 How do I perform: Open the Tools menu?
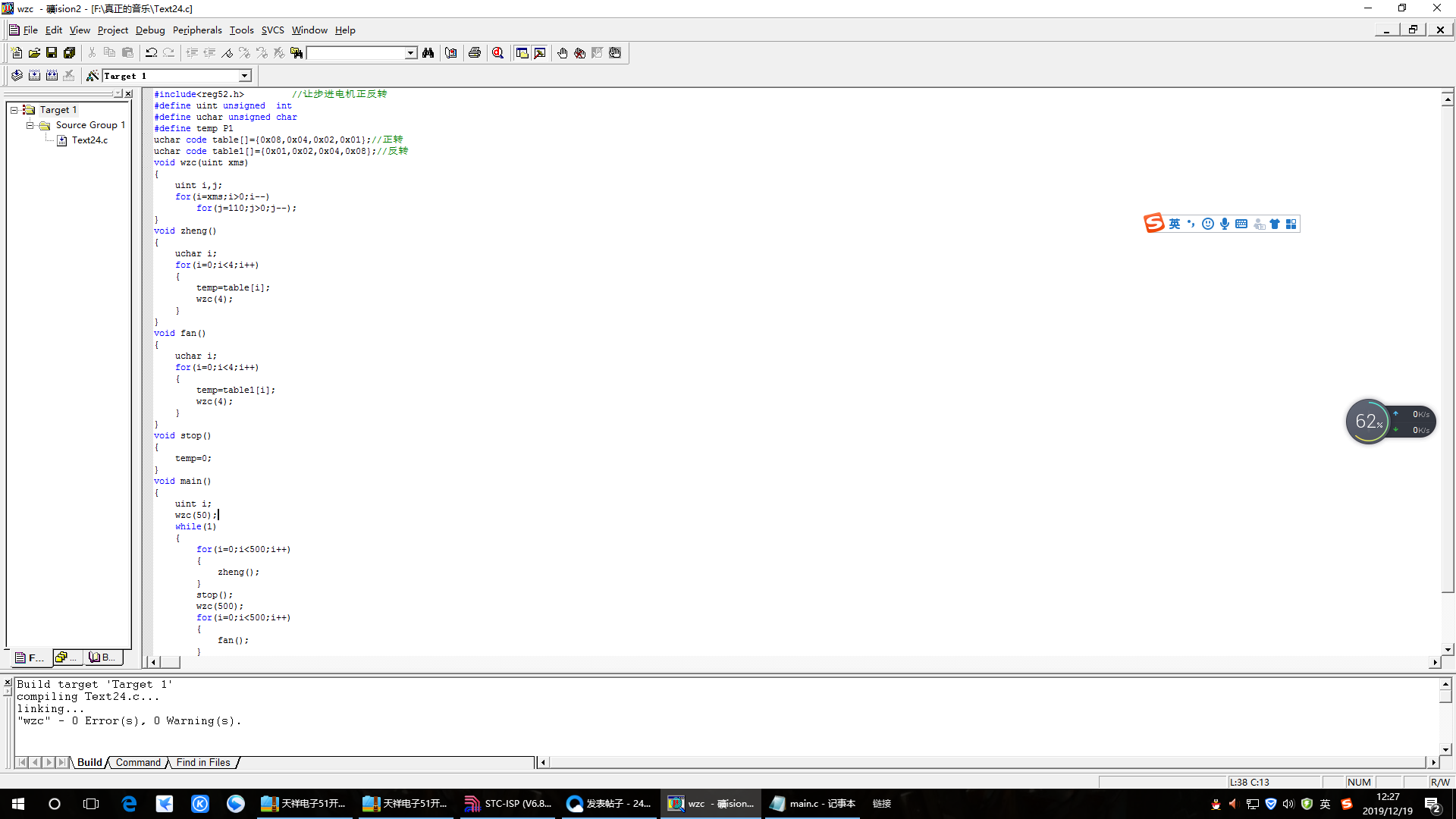(241, 30)
